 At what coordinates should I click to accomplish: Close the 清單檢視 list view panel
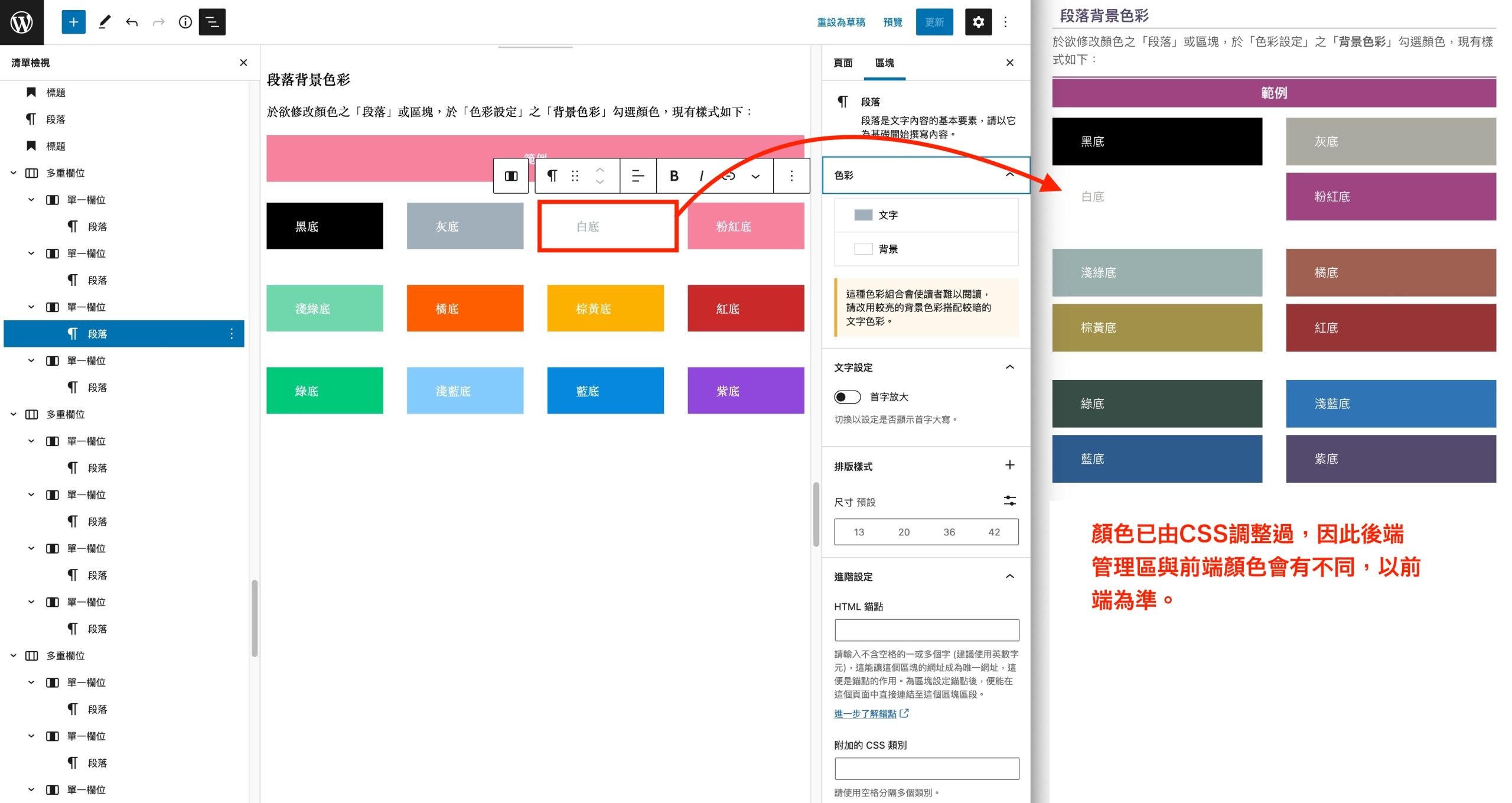[x=243, y=63]
